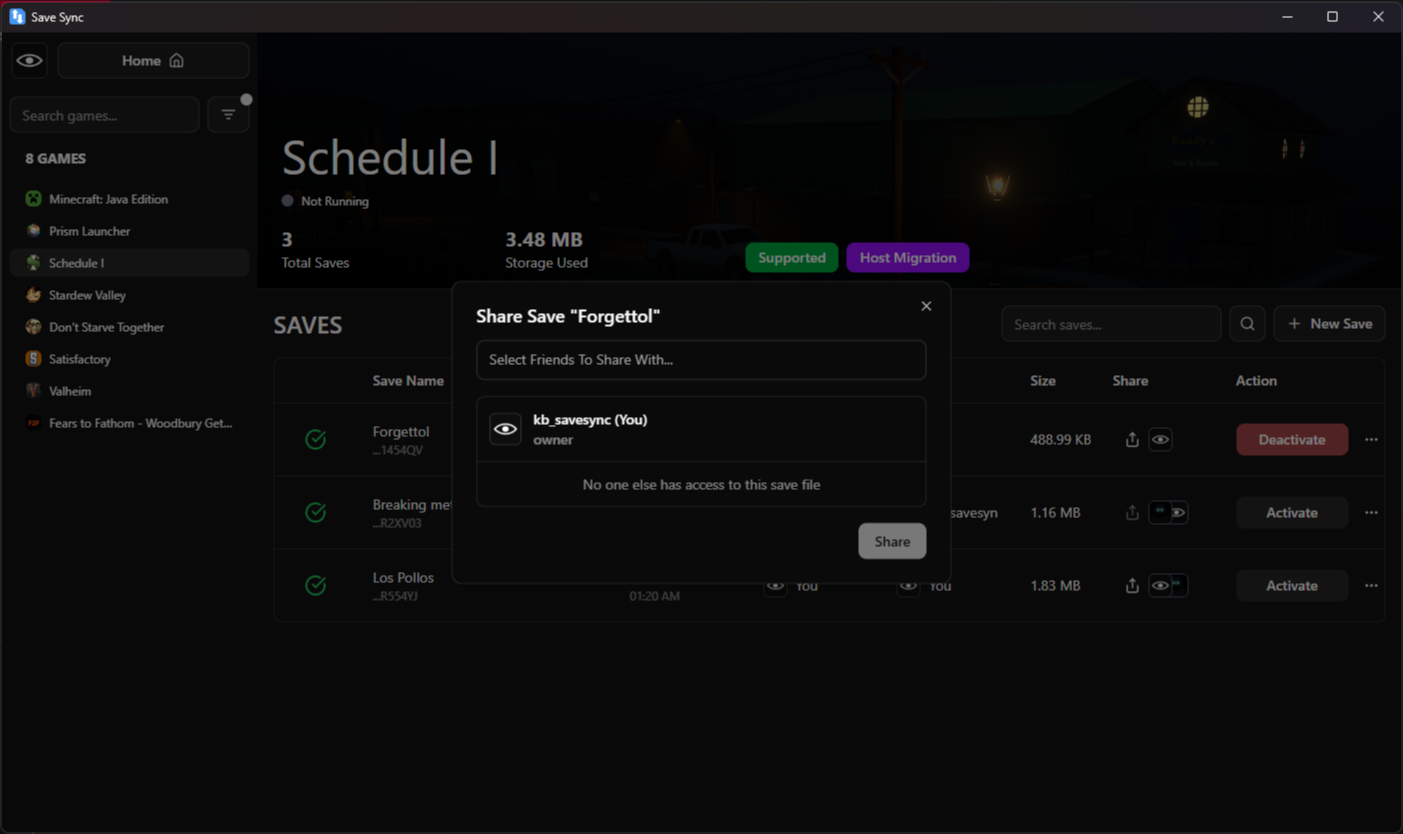The width and height of the screenshot is (1403, 834).
Task: Click the Size column header
Action: point(1043,381)
